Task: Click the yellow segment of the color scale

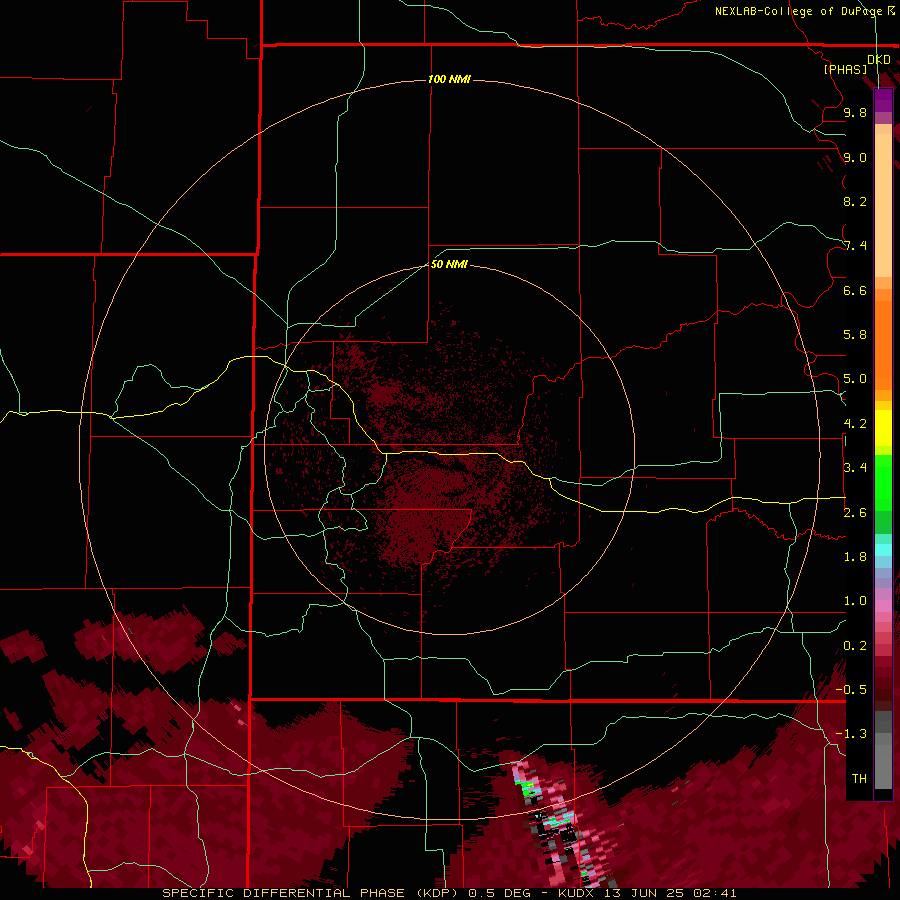Action: coord(883,428)
